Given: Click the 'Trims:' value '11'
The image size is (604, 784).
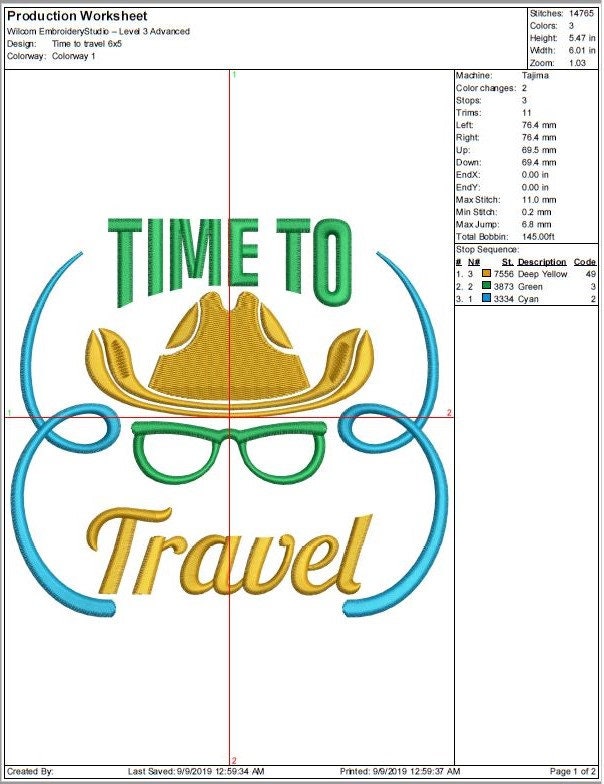Looking at the screenshot, I should 526,112.
